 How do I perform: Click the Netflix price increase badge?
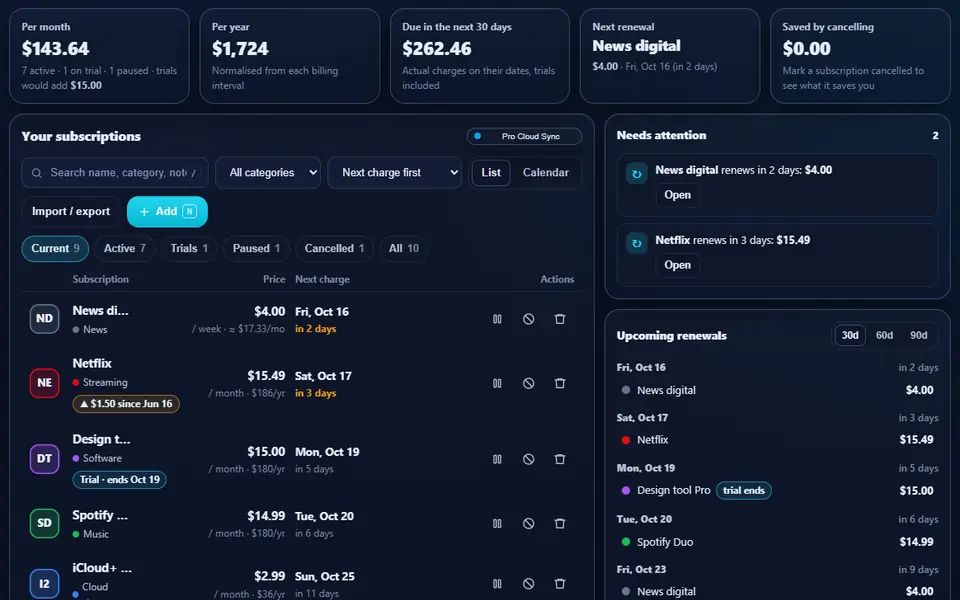coord(126,404)
